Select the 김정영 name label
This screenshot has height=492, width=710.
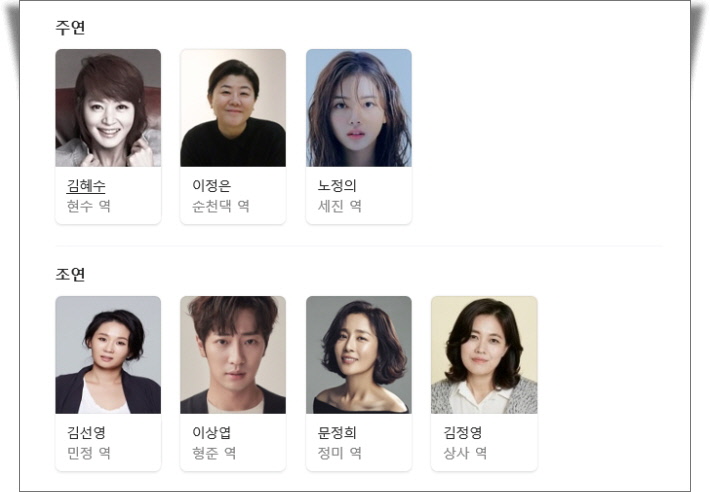tap(462, 433)
